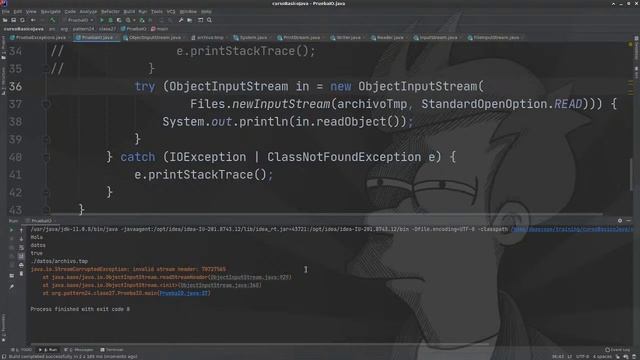Open the Window menu
640x360 pixels.
tap(188, 12)
